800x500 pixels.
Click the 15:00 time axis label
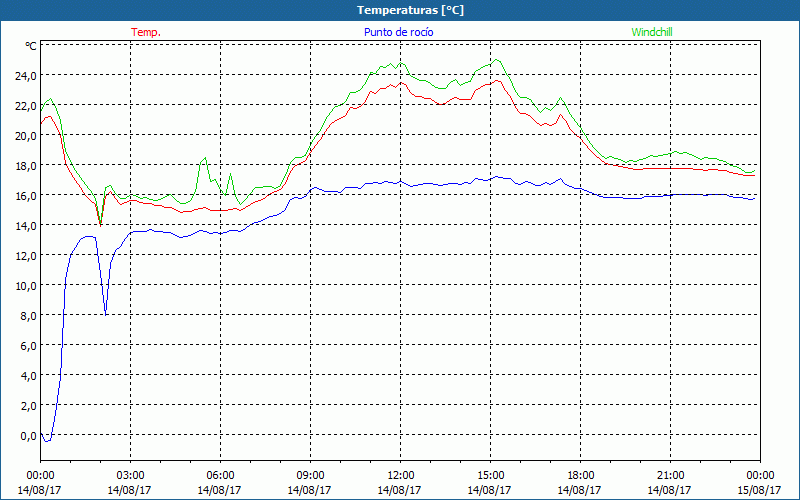coord(490,476)
